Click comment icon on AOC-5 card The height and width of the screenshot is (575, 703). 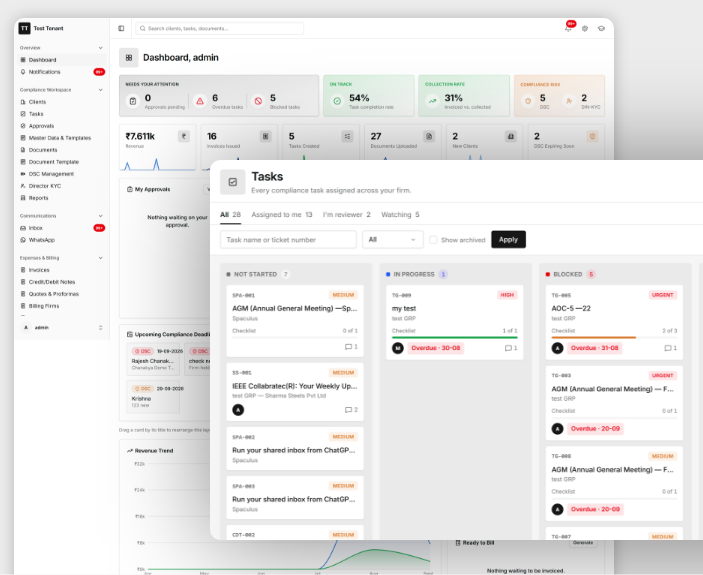tap(670, 348)
